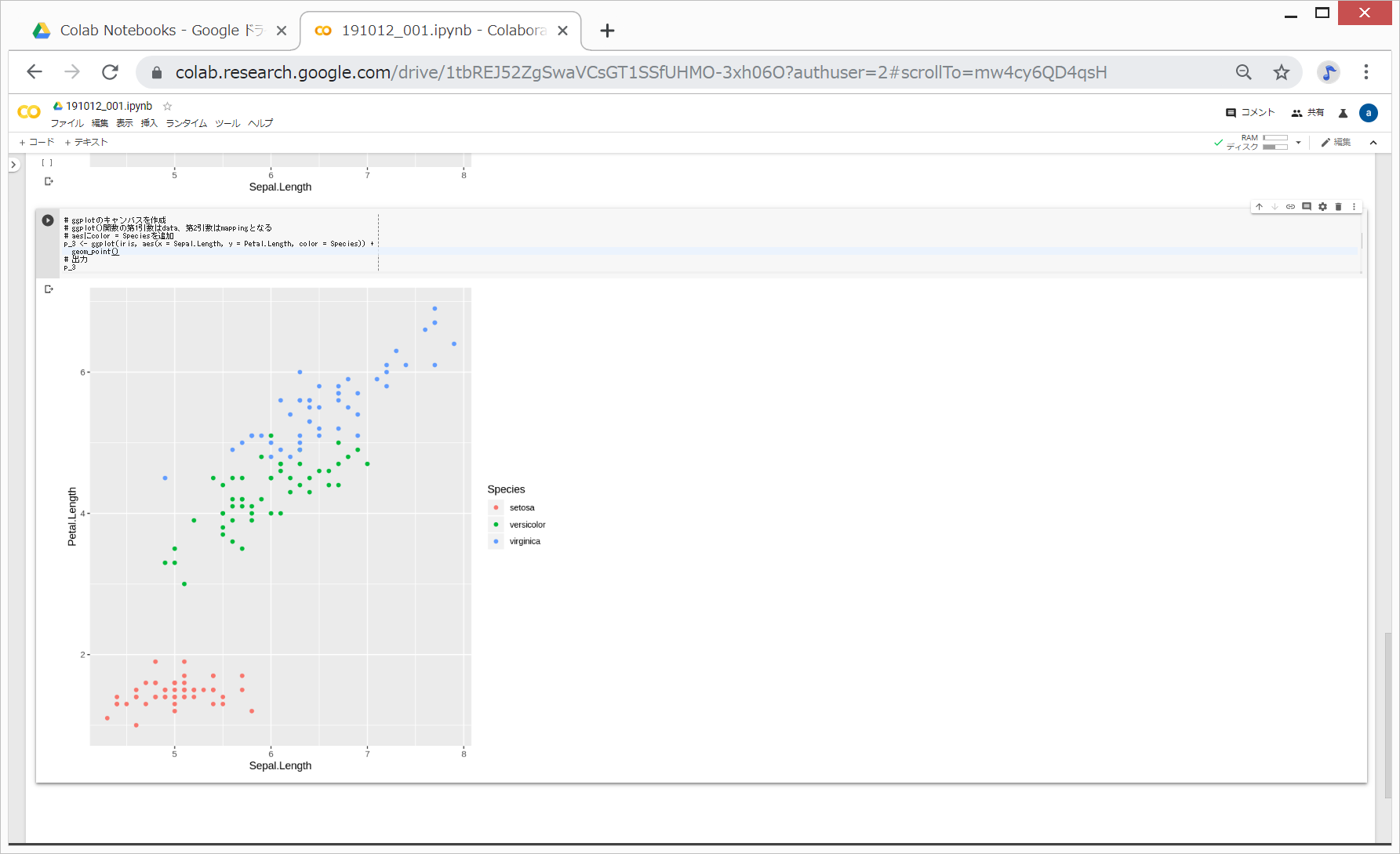Collapse the header with the chevron
The height and width of the screenshot is (854, 1400).
click(x=1373, y=143)
